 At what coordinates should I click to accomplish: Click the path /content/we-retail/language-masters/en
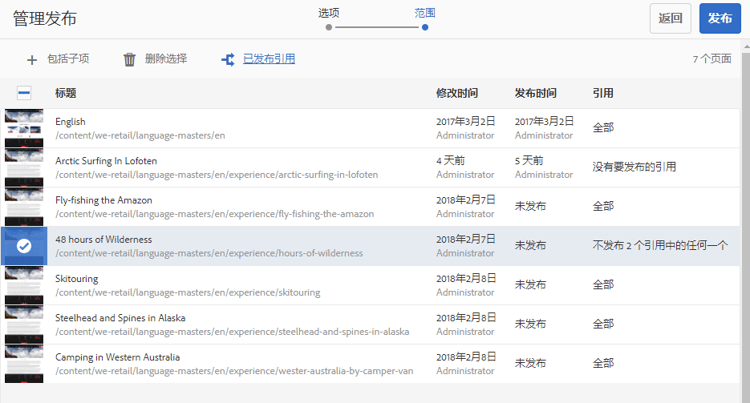(x=140, y=135)
